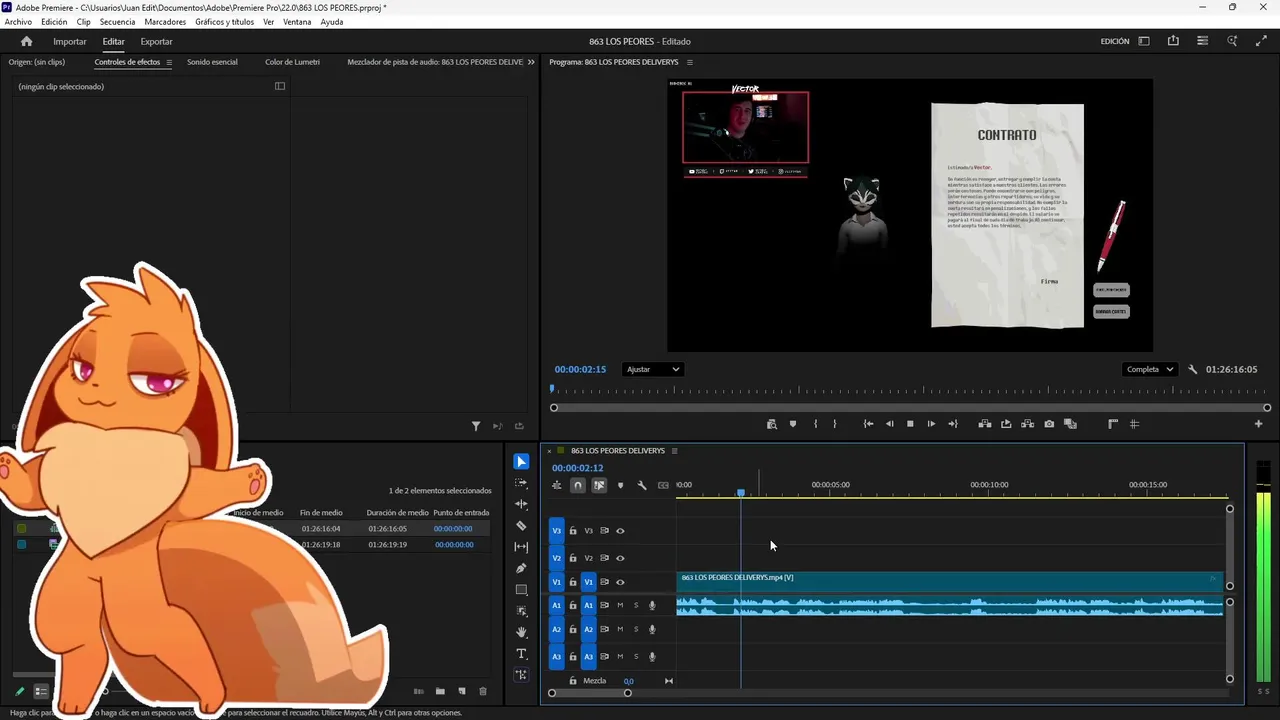Select the Track Select Forward tool
This screenshot has width=1280, height=720.
(521, 483)
